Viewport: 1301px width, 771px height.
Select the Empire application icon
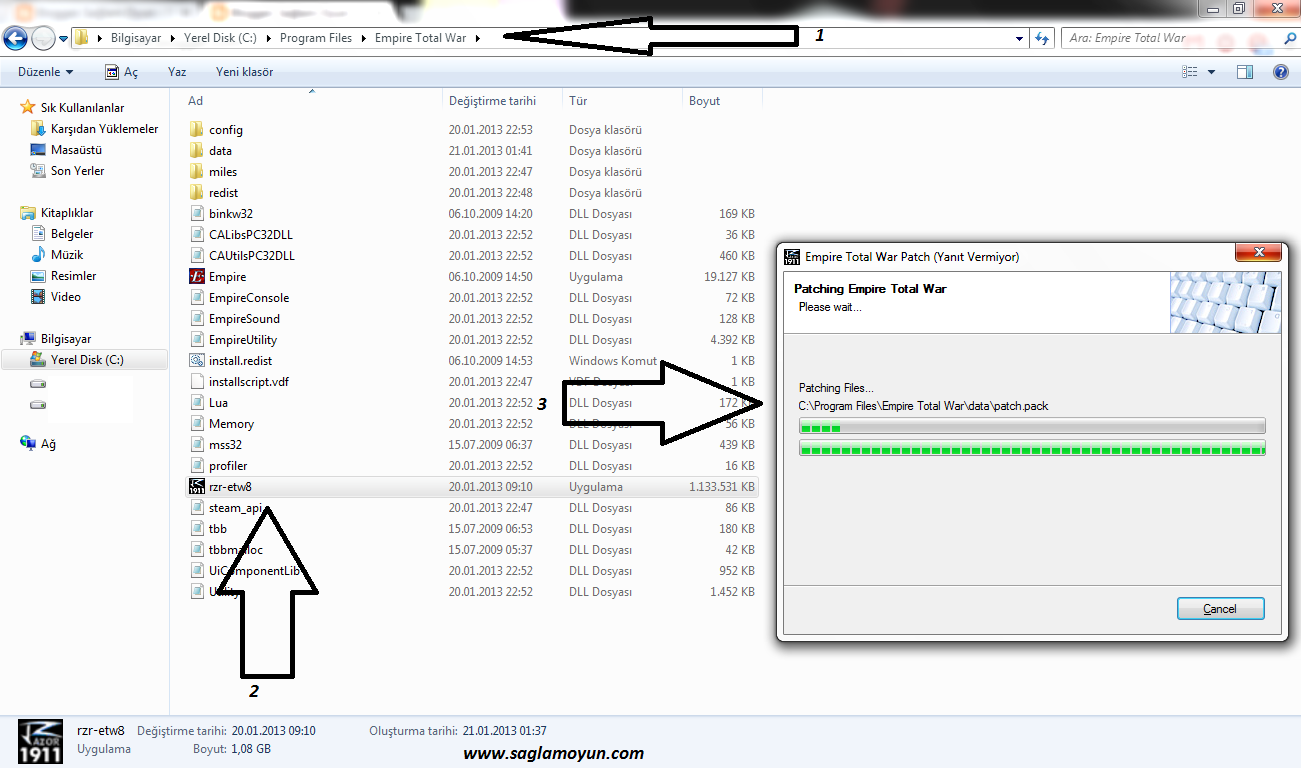click(x=196, y=276)
